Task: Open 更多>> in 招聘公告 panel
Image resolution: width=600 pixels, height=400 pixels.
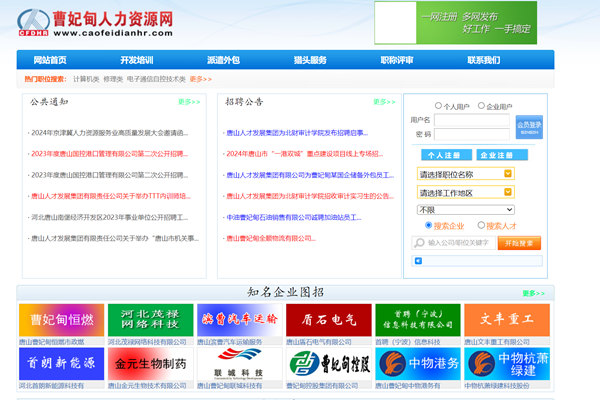Action: click(384, 102)
